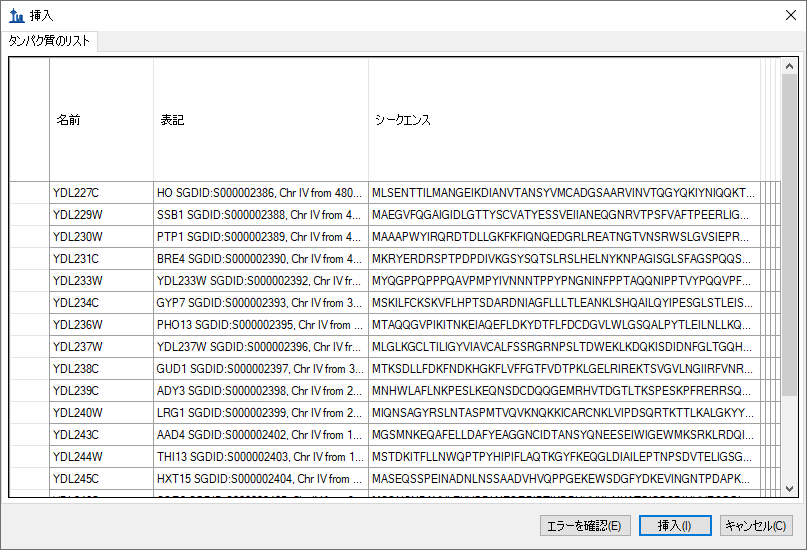Click the 挿入(I) button

click(674, 525)
